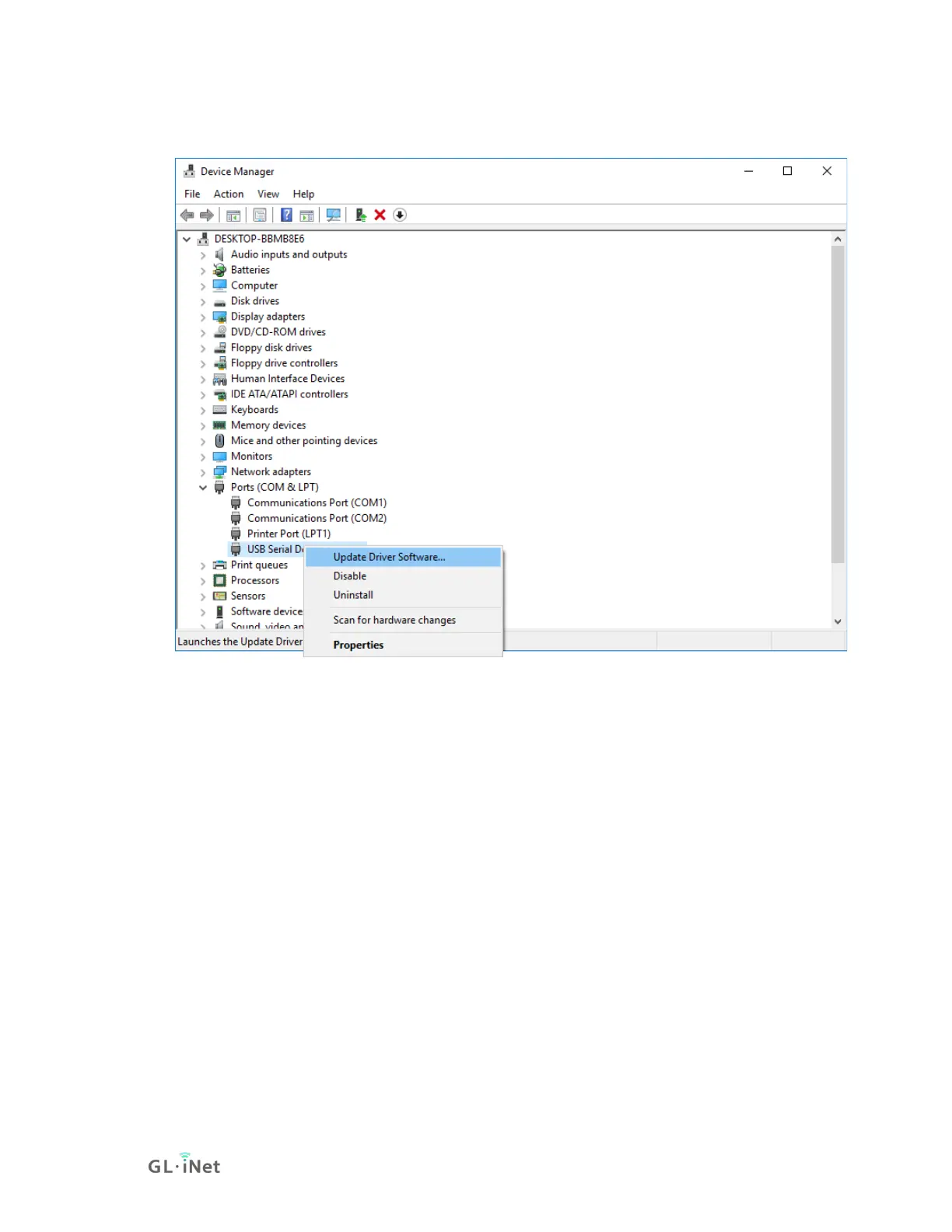The height and width of the screenshot is (1232, 952).
Task: Click the vertical scrollbar thumb
Action: (838, 404)
